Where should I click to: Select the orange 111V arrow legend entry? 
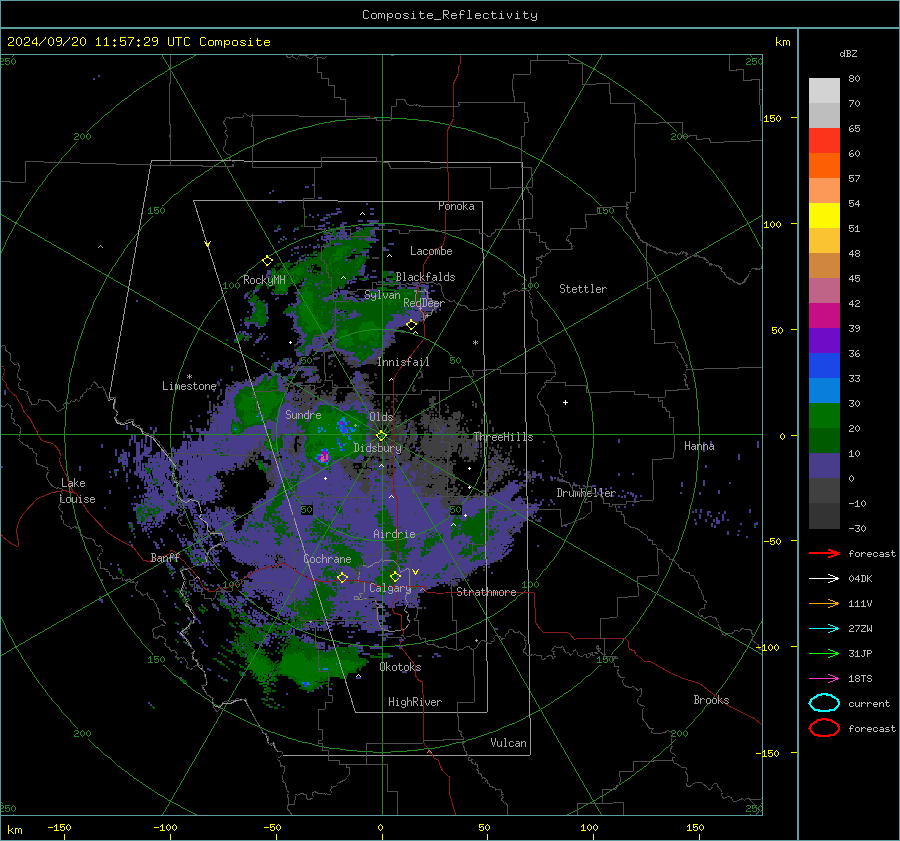pos(824,603)
